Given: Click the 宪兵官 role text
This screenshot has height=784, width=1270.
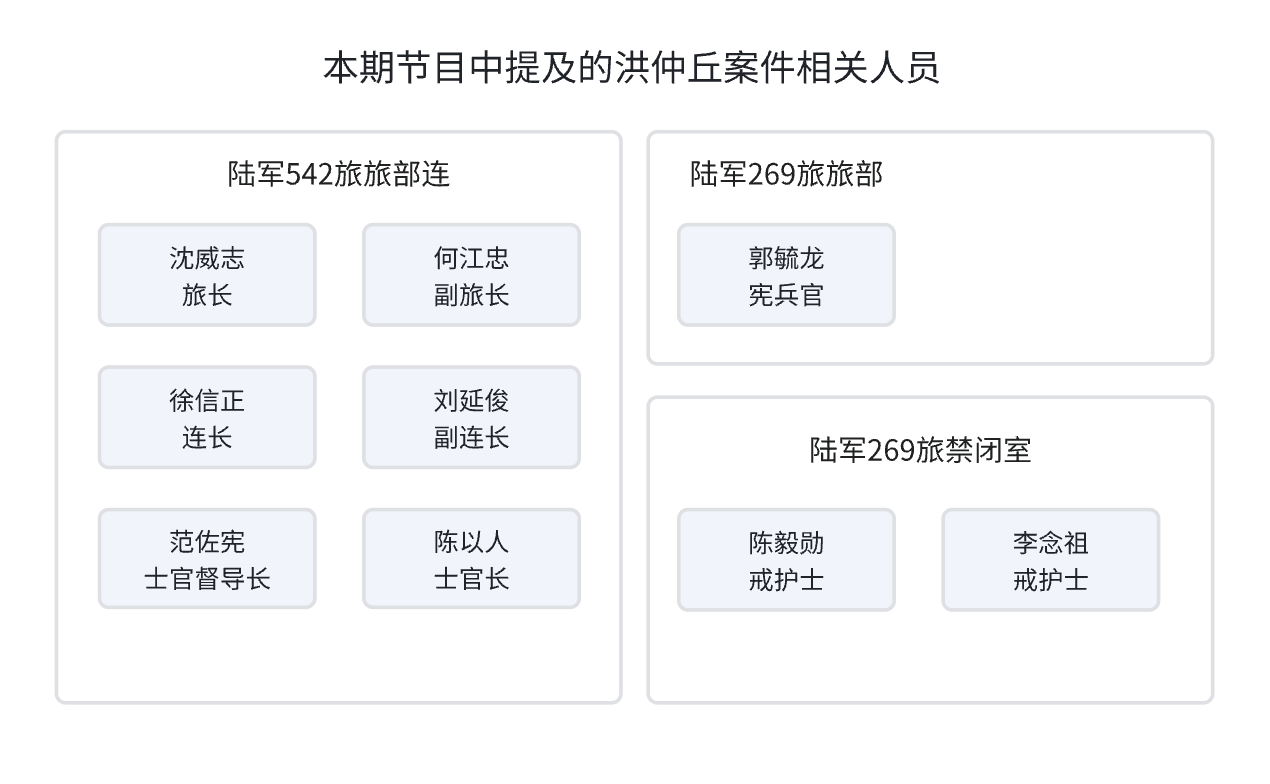Looking at the screenshot, I should [786, 295].
